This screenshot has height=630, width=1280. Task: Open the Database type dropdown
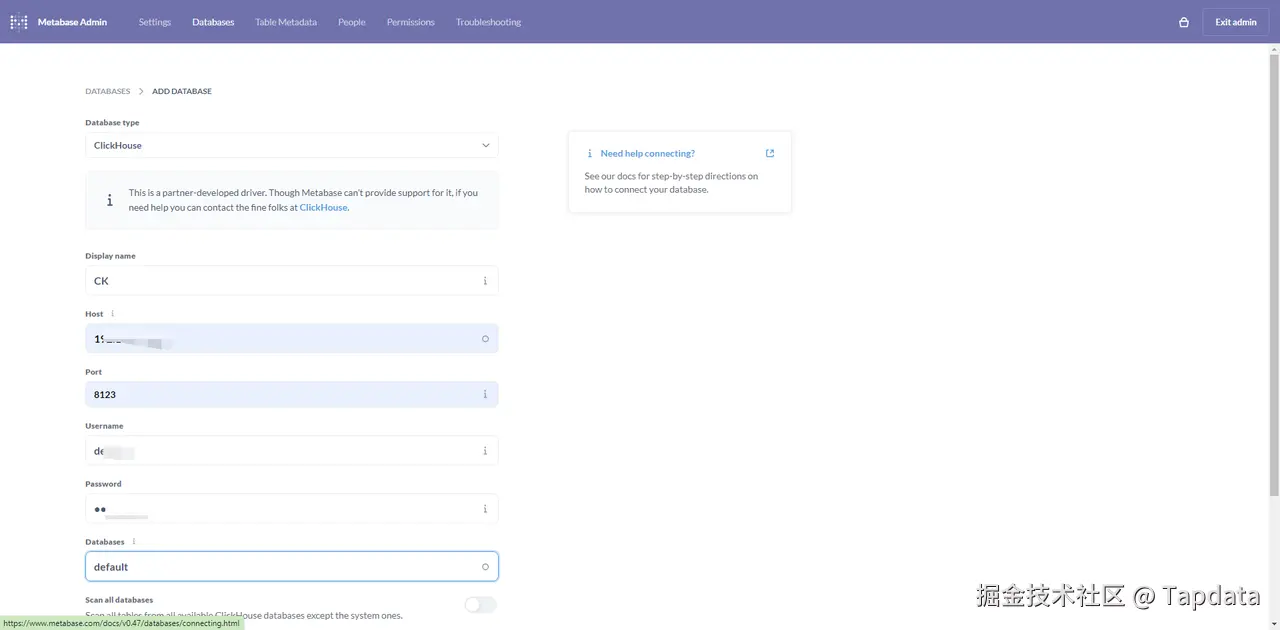291,145
